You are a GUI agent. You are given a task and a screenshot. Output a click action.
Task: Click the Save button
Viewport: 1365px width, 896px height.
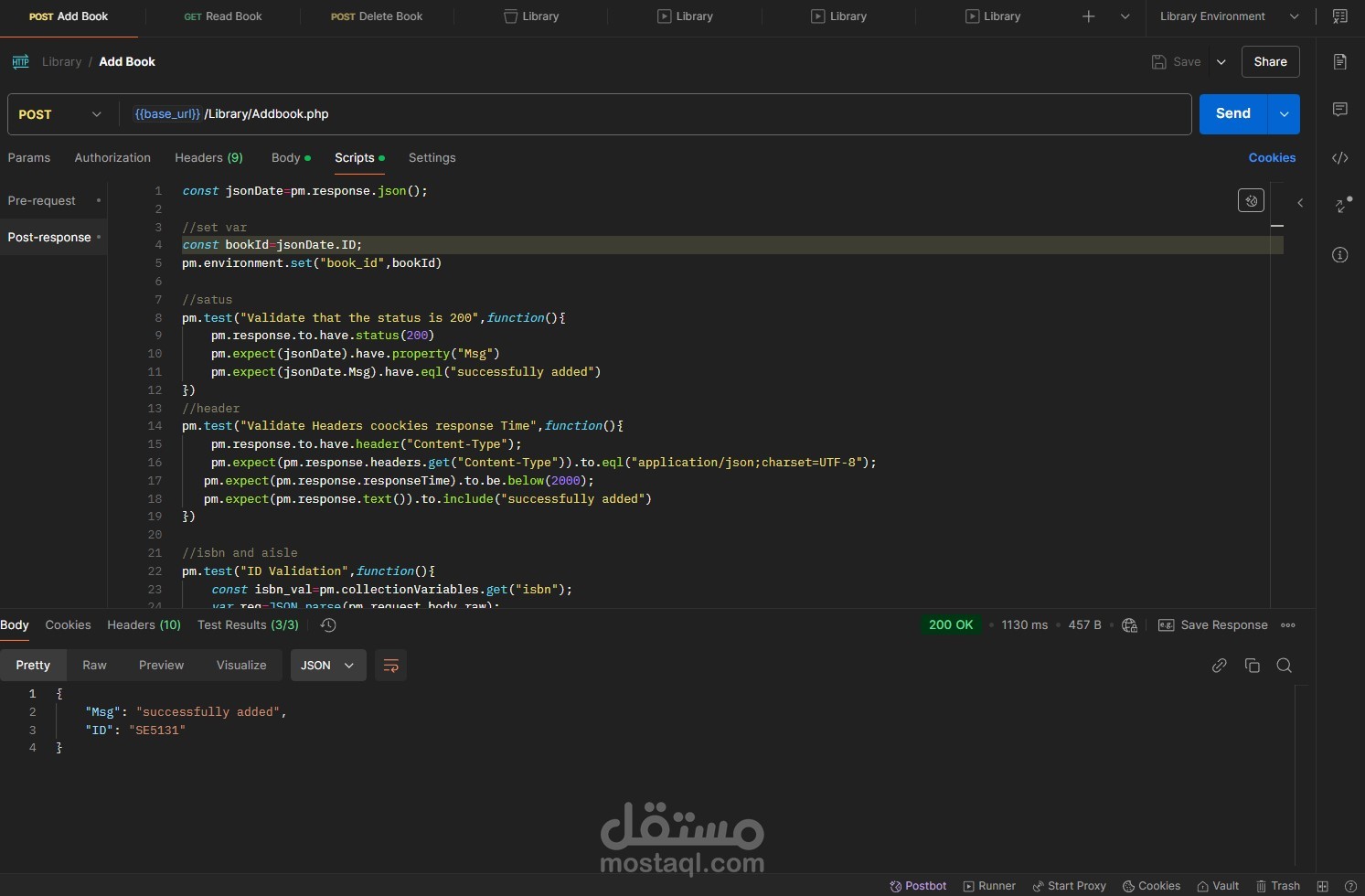coord(1176,62)
